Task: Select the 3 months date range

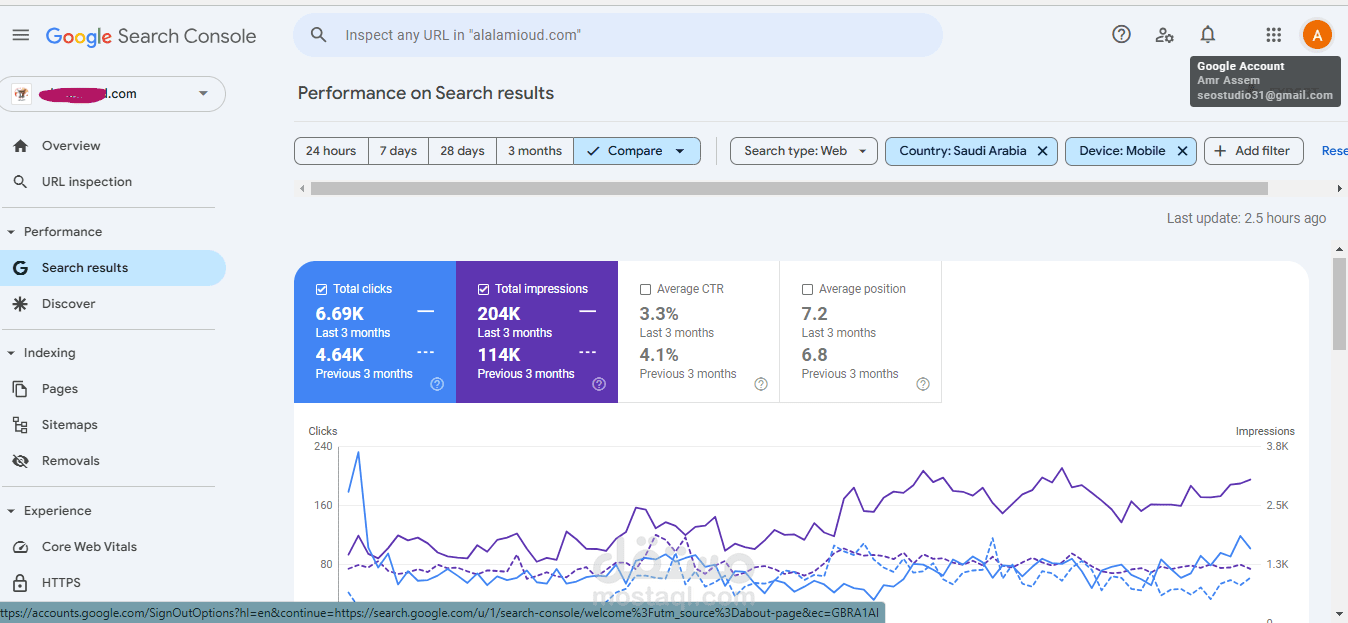Action: 535,151
